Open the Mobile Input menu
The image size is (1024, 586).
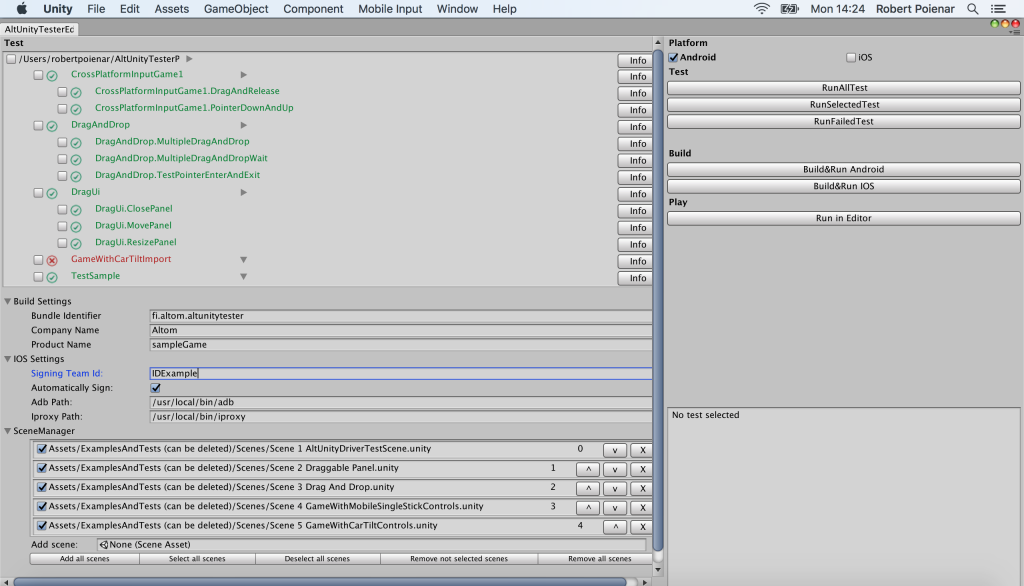tap(390, 8)
